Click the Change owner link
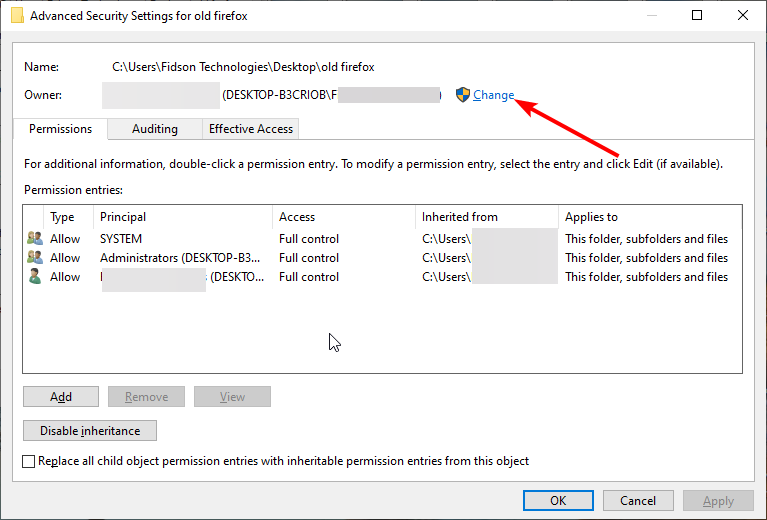 [493, 95]
